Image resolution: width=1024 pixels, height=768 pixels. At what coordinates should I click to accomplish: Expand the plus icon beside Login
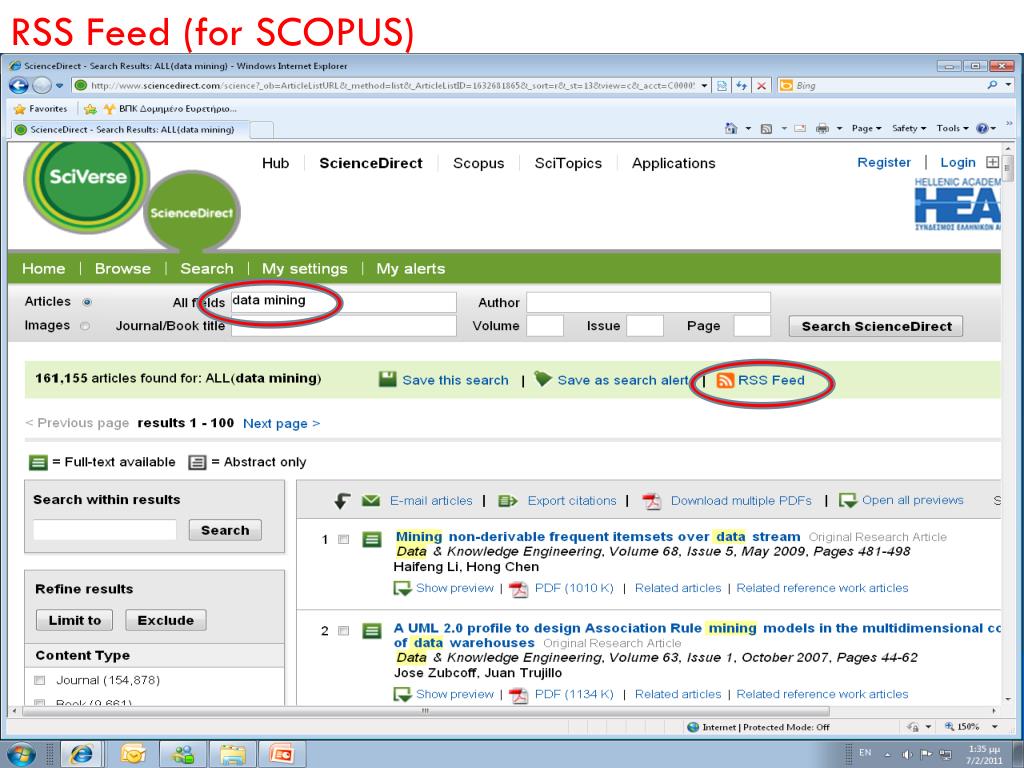pyautogui.click(x=993, y=162)
